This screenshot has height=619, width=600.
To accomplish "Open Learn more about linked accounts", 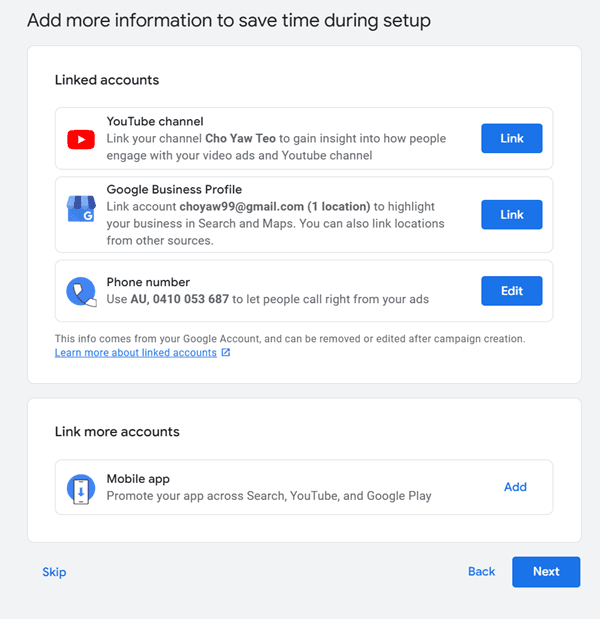I will tap(136, 353).
